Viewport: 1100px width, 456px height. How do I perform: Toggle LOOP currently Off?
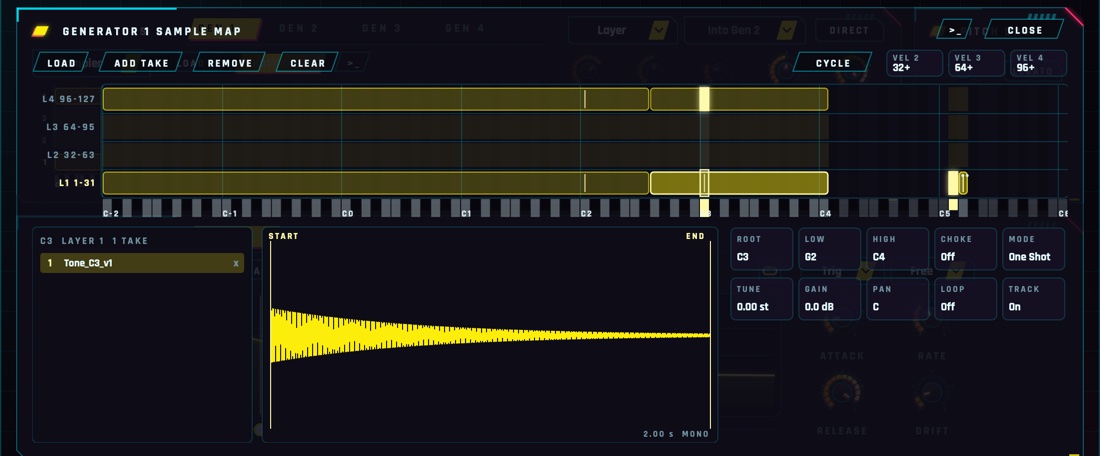(966, 299)
